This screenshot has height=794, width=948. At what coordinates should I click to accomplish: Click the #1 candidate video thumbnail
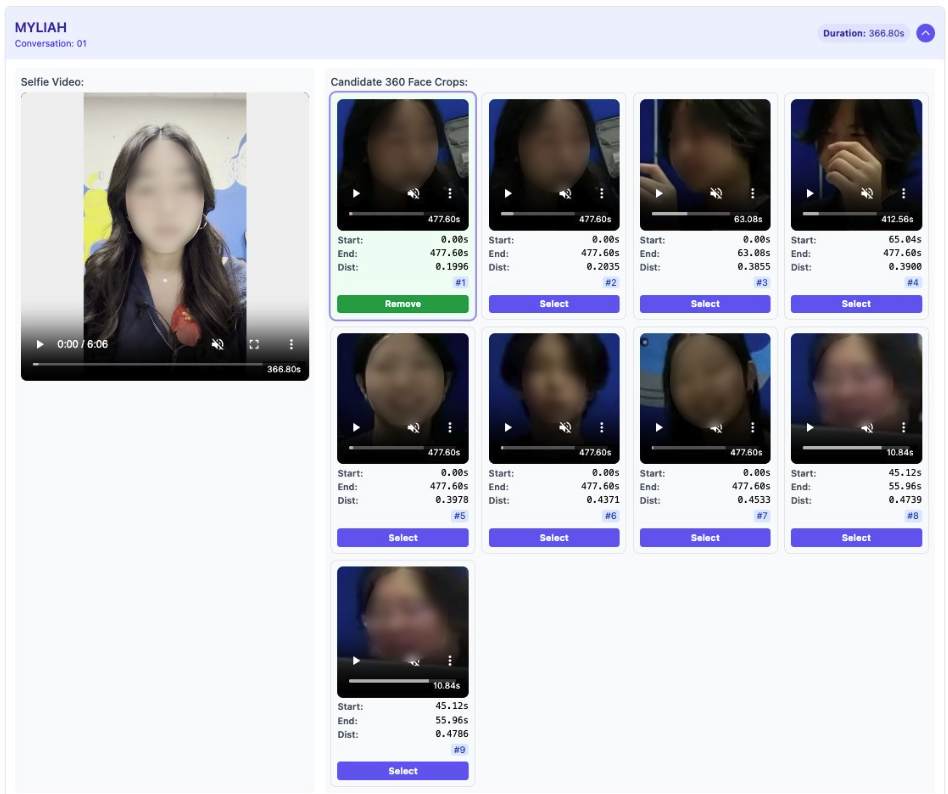pyautogui.click(x=402, y=150)
